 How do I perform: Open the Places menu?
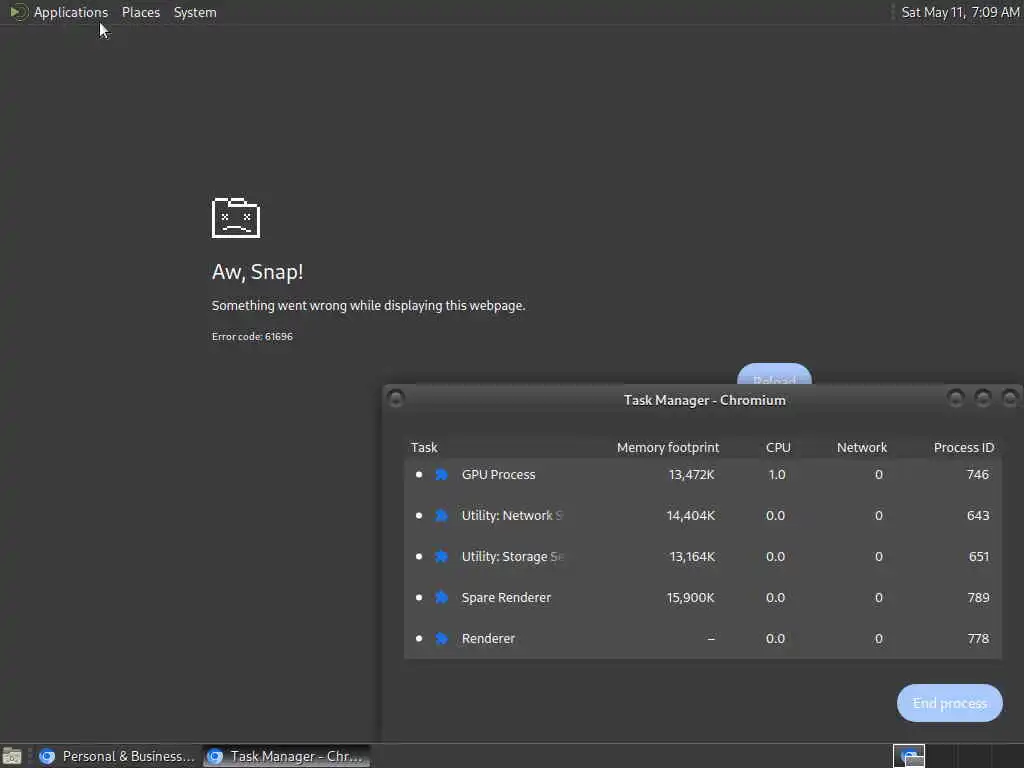(x=140, y=12)
